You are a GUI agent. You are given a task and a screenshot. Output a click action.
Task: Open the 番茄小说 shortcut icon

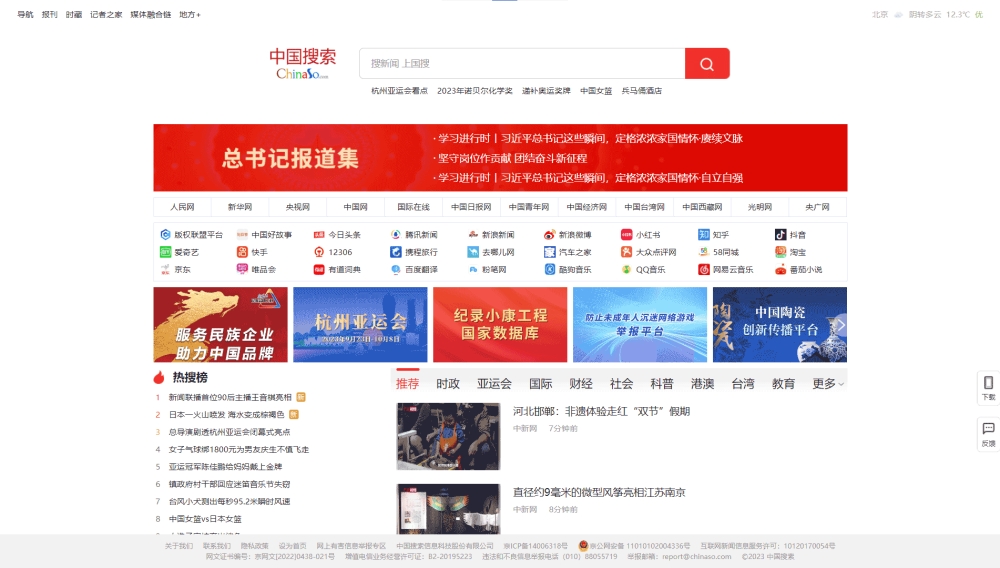780,269
